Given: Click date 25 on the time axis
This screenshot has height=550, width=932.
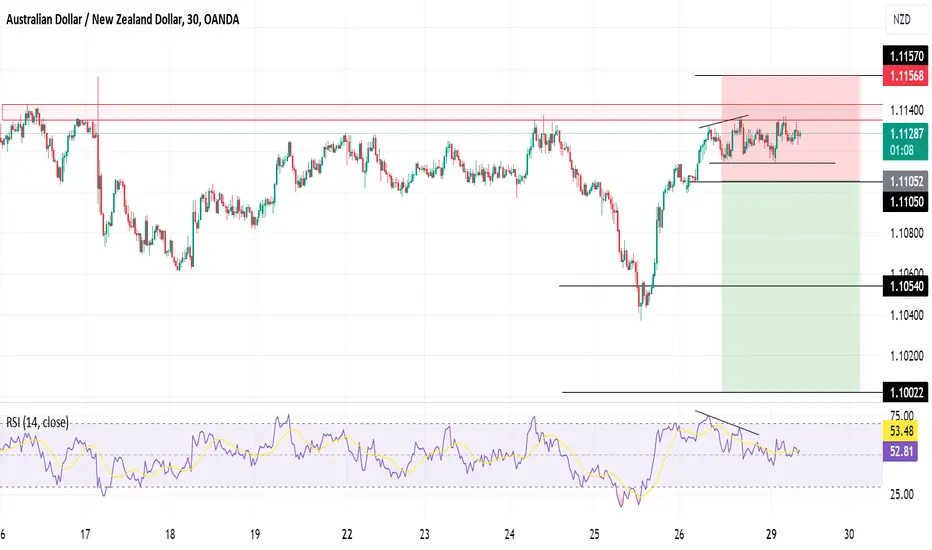Looking at the screenshot, I should (594, 534).
